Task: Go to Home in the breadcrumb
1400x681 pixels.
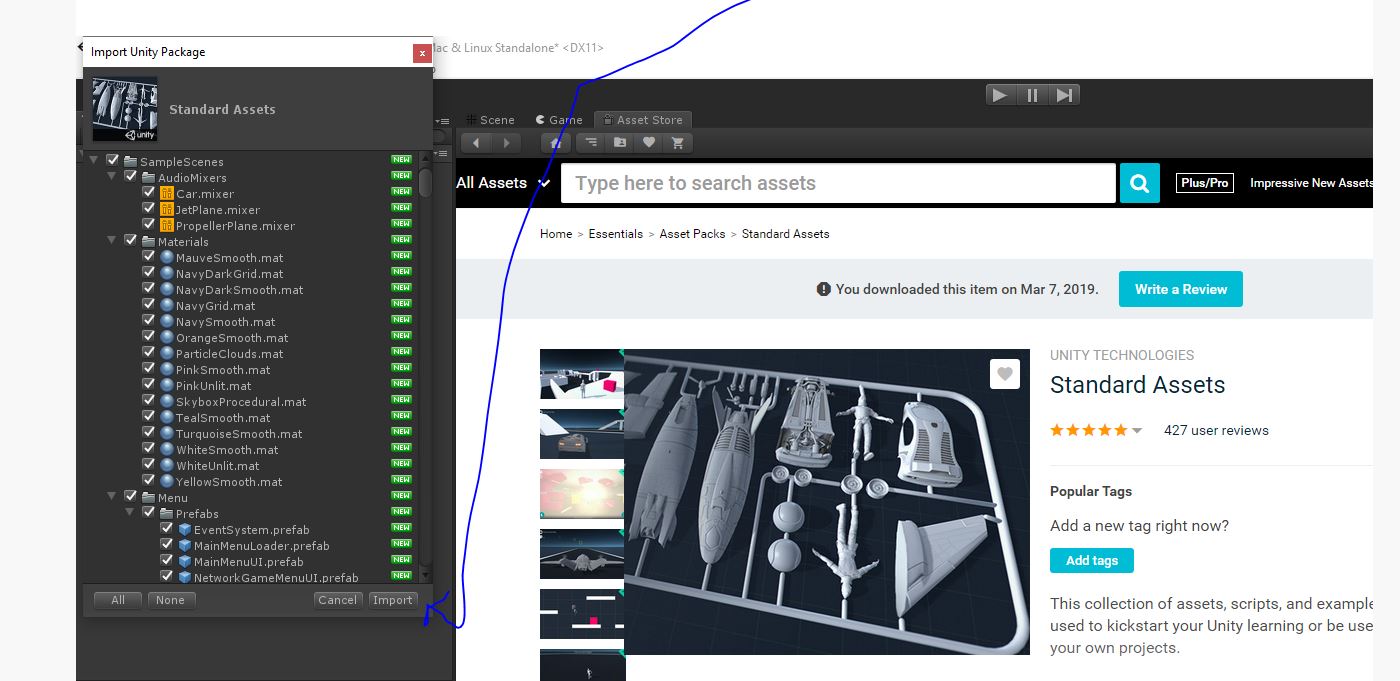Action: [556, 234]
